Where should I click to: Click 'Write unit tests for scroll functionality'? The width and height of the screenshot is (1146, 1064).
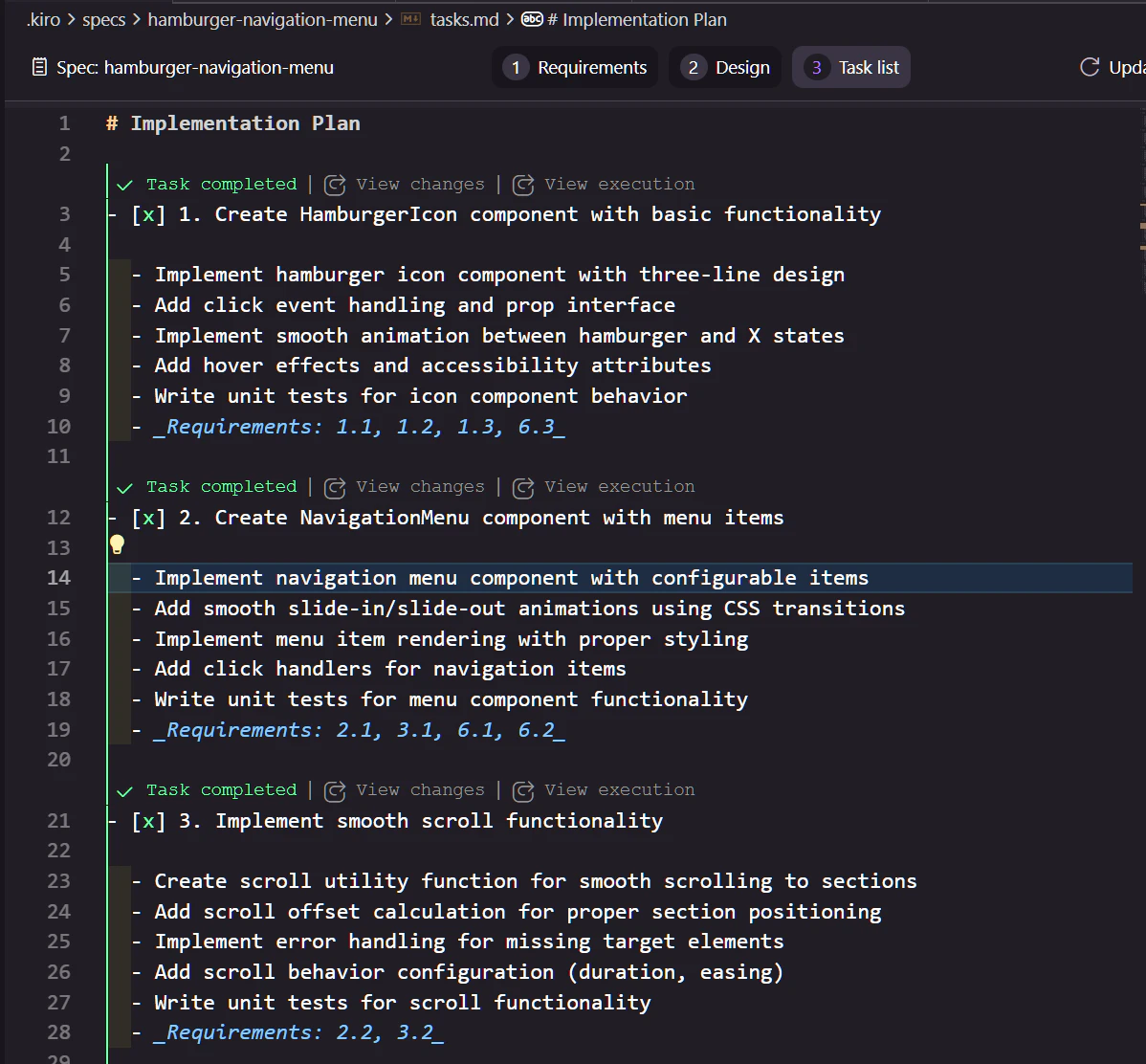tap(402, 1004)
